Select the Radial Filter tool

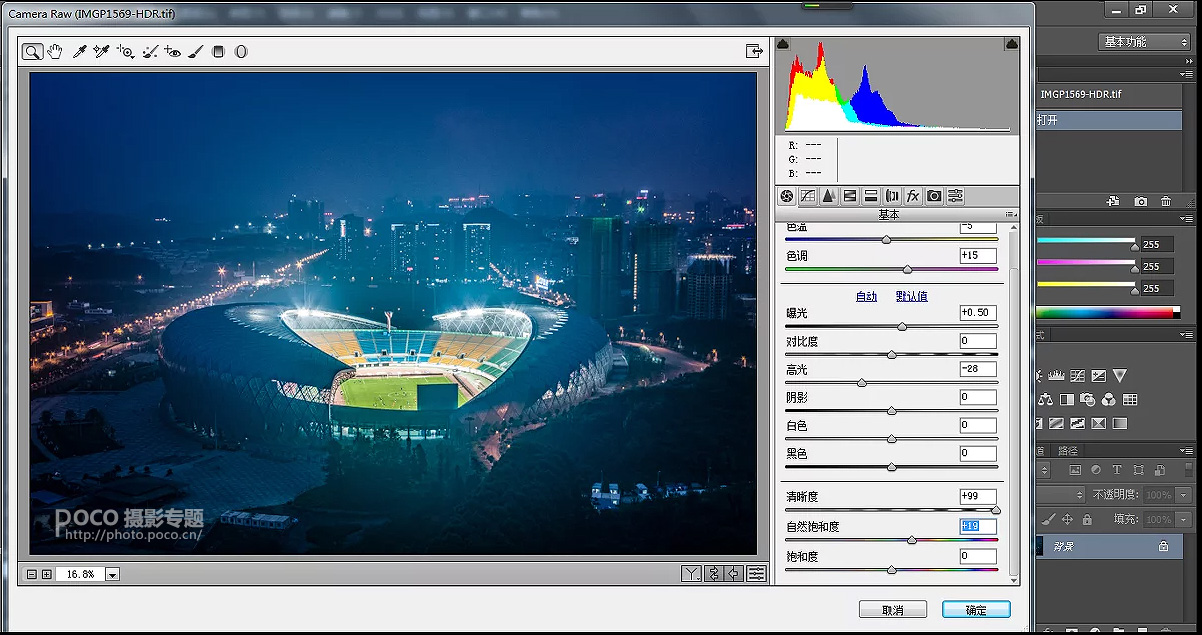click(x=241, y=51)
